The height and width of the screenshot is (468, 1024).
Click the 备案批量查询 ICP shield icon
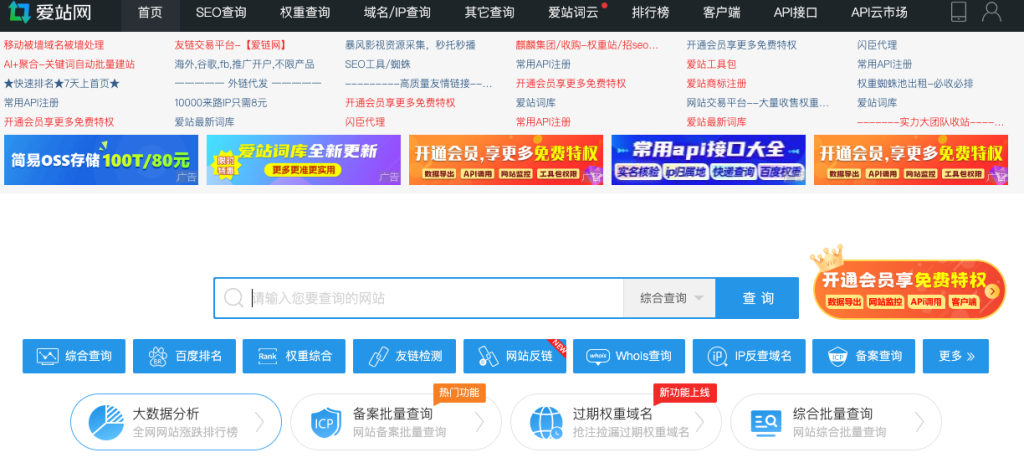click(326, 422)
